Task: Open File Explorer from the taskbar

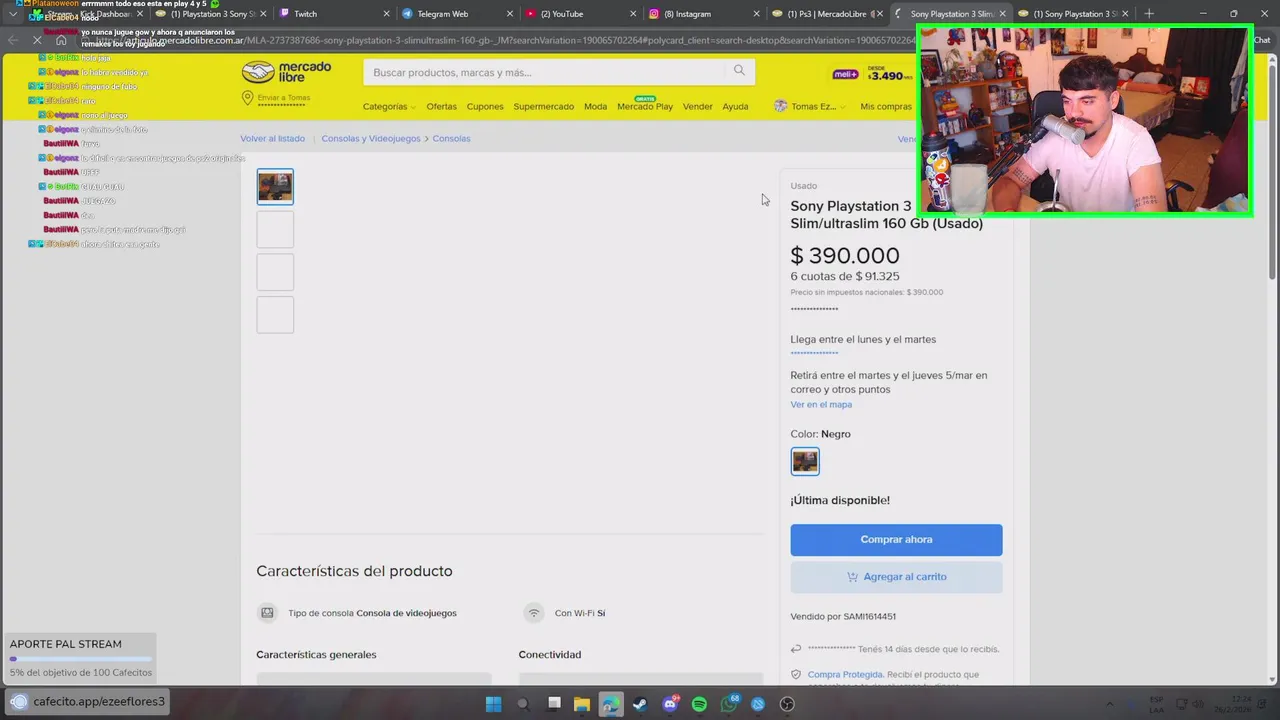Action: pos(581,704)
